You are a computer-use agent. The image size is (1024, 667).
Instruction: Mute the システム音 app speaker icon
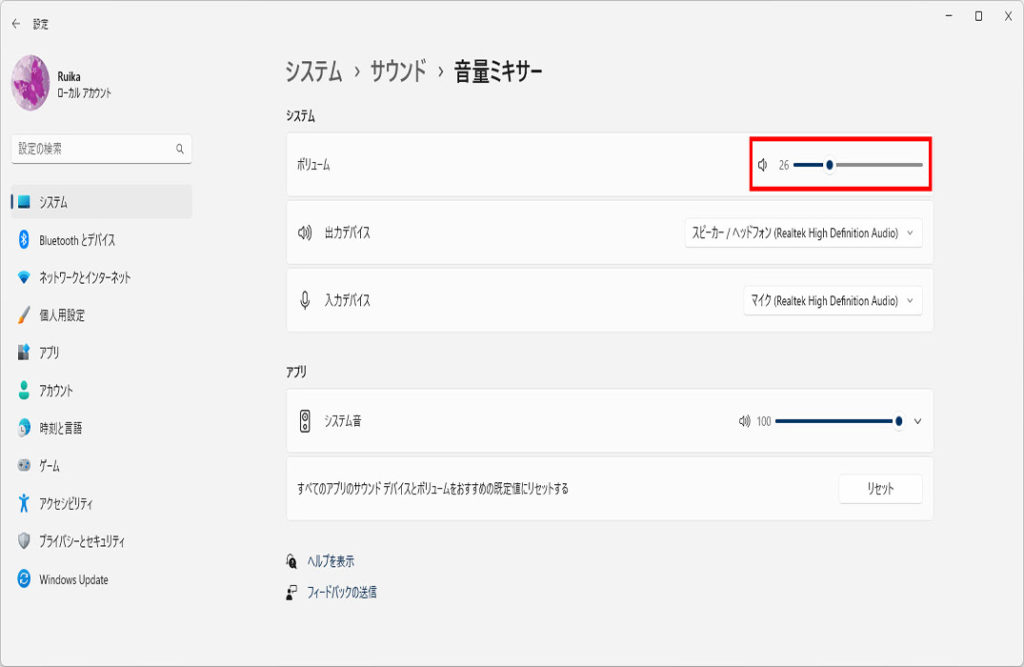[744, 422]
